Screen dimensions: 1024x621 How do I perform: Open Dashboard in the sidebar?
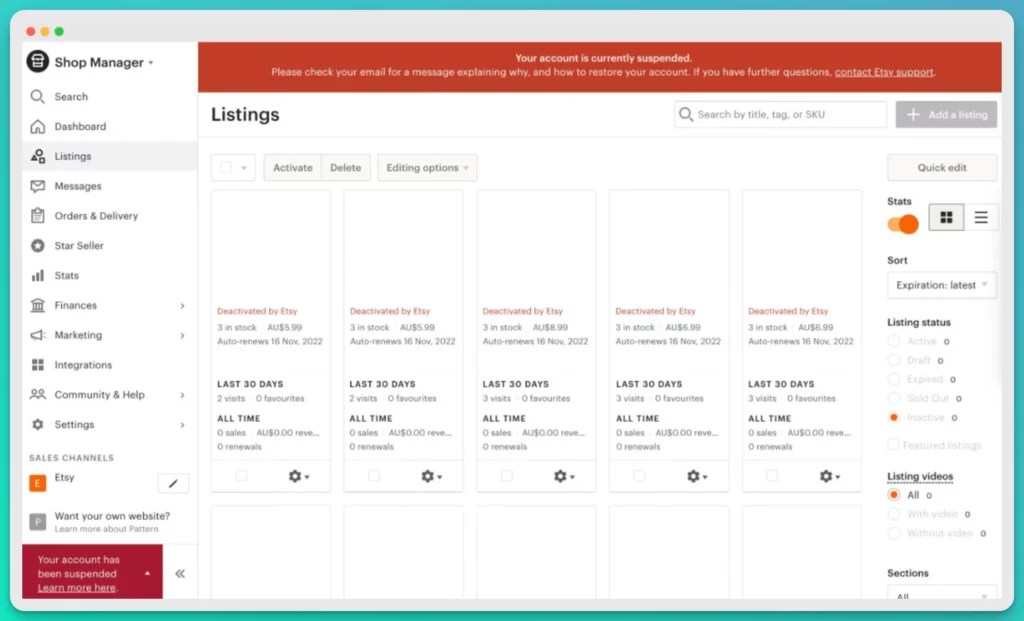[109, 126]
